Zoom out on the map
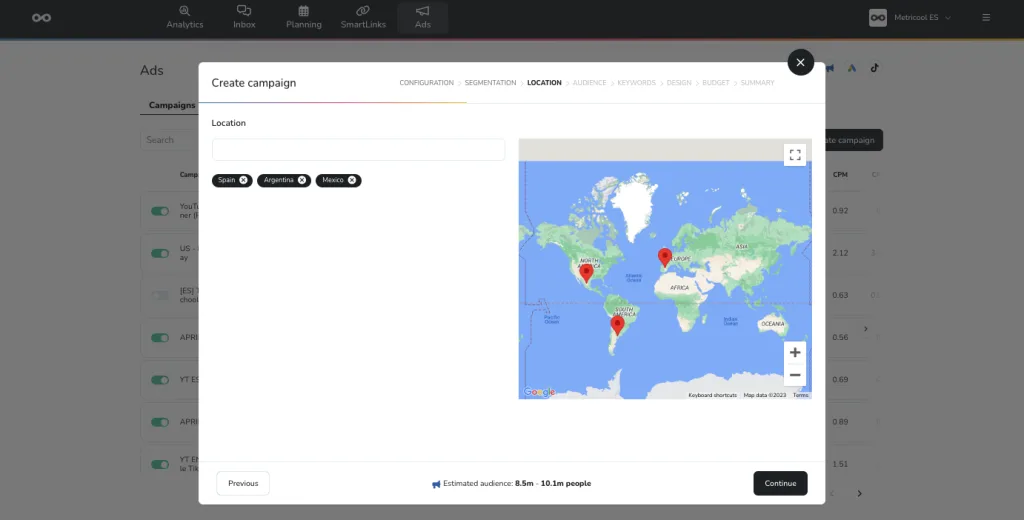 pyautogui.click(x=795, y=375)
